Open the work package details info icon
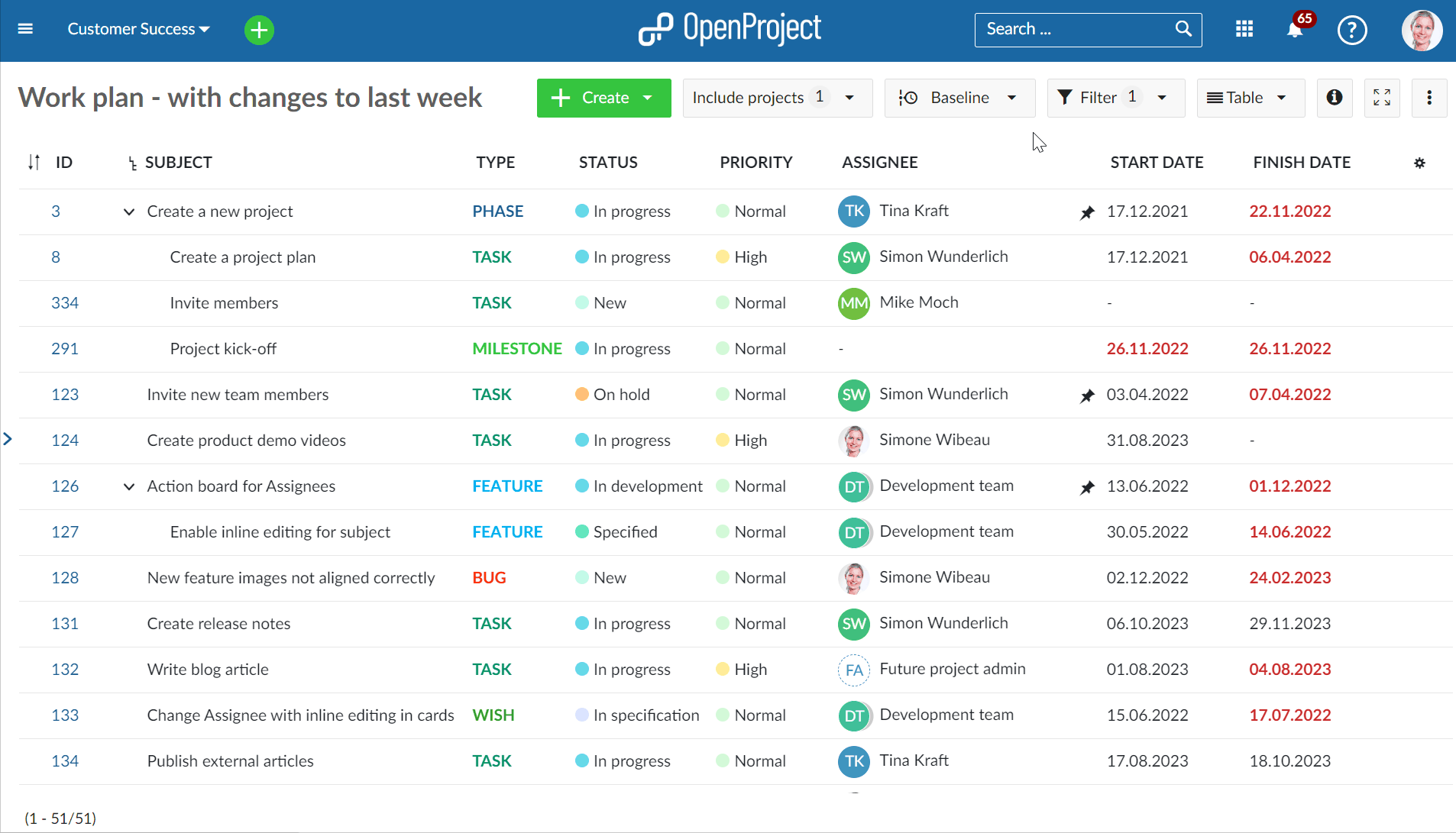 1335,98
